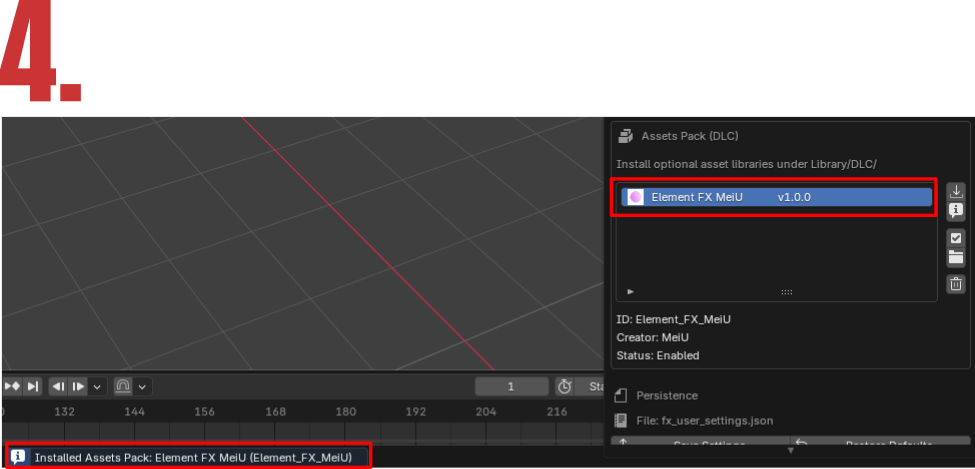Step forward one frame in timeline
Screen dimensions: 975x469
tap(78, 386)
